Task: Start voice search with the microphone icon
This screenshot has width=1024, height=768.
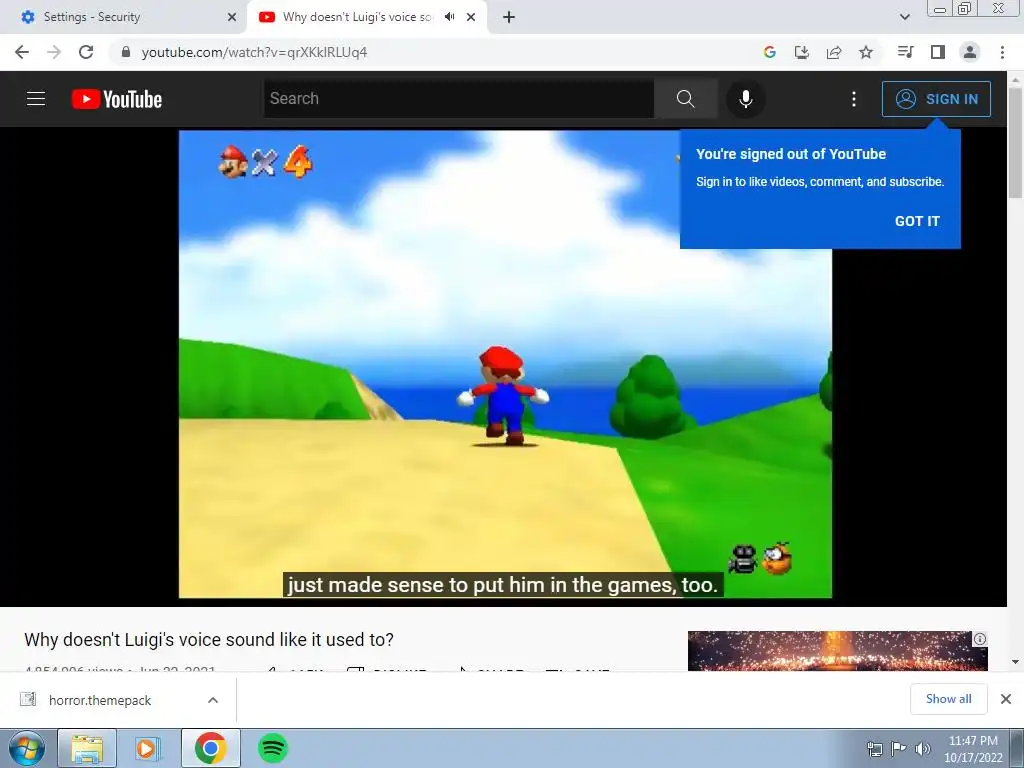Action: [x=746, y=99]
